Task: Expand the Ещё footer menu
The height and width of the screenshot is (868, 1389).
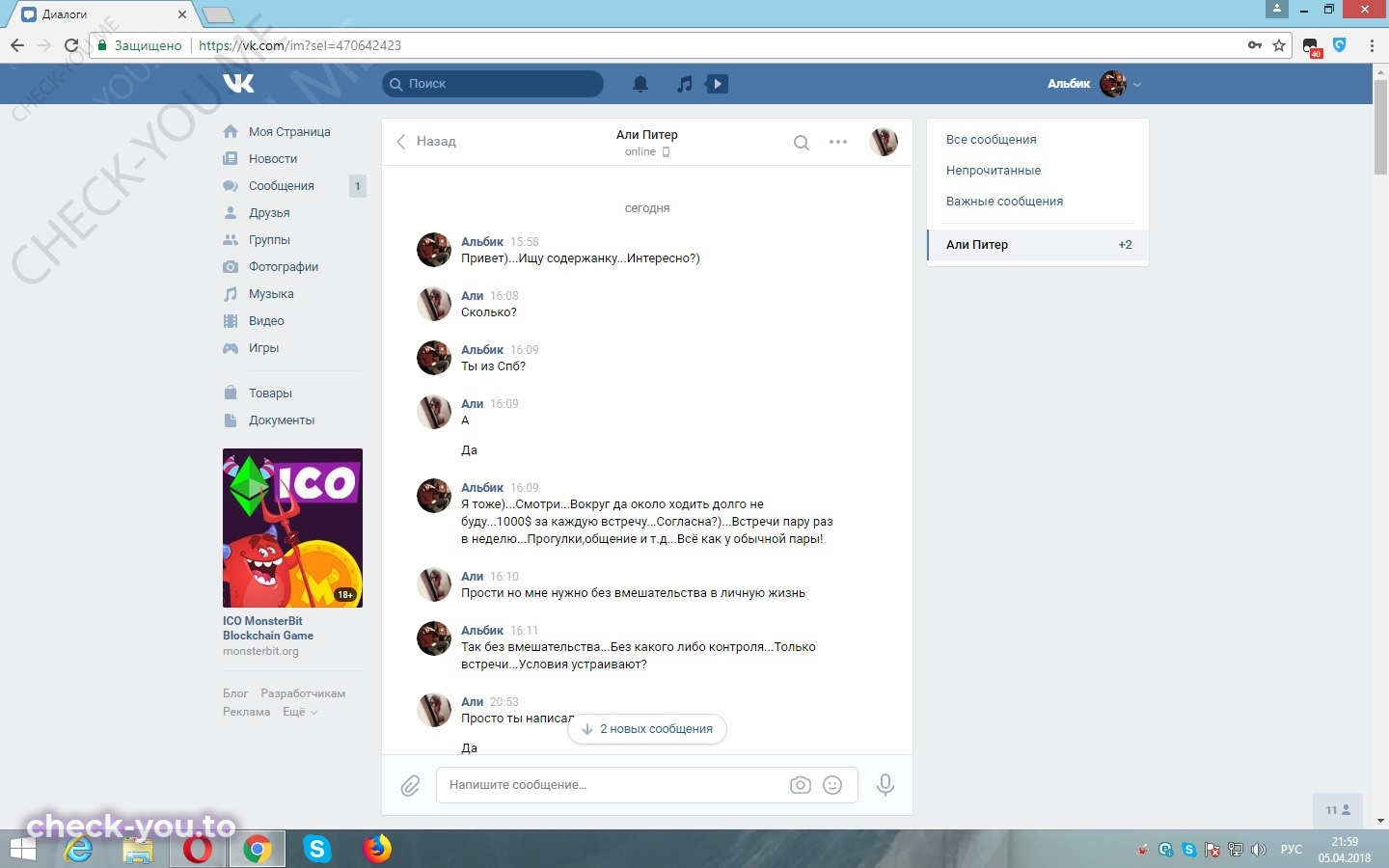Action: [299, 712]
